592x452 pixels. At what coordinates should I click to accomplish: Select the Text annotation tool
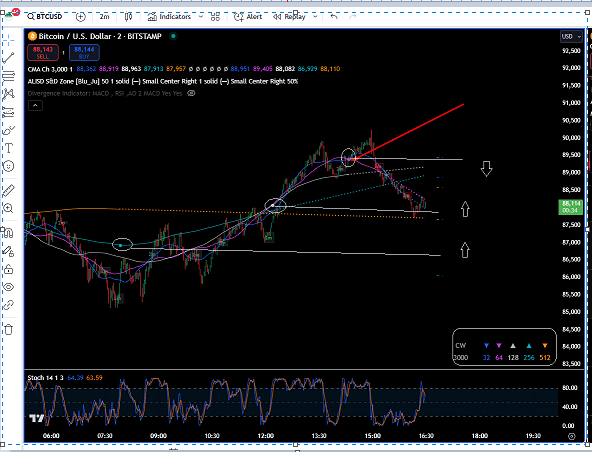click(x=8, y=148)
